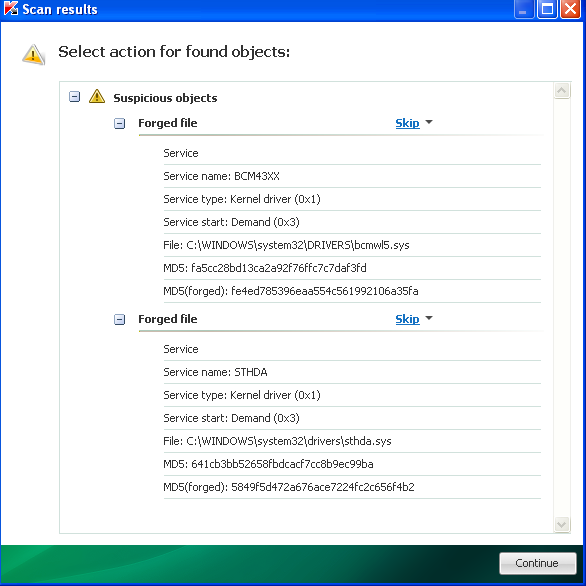Collapse the second Forged file entry
Viewport: 586px width, 586px height.
tap(119, 320)
